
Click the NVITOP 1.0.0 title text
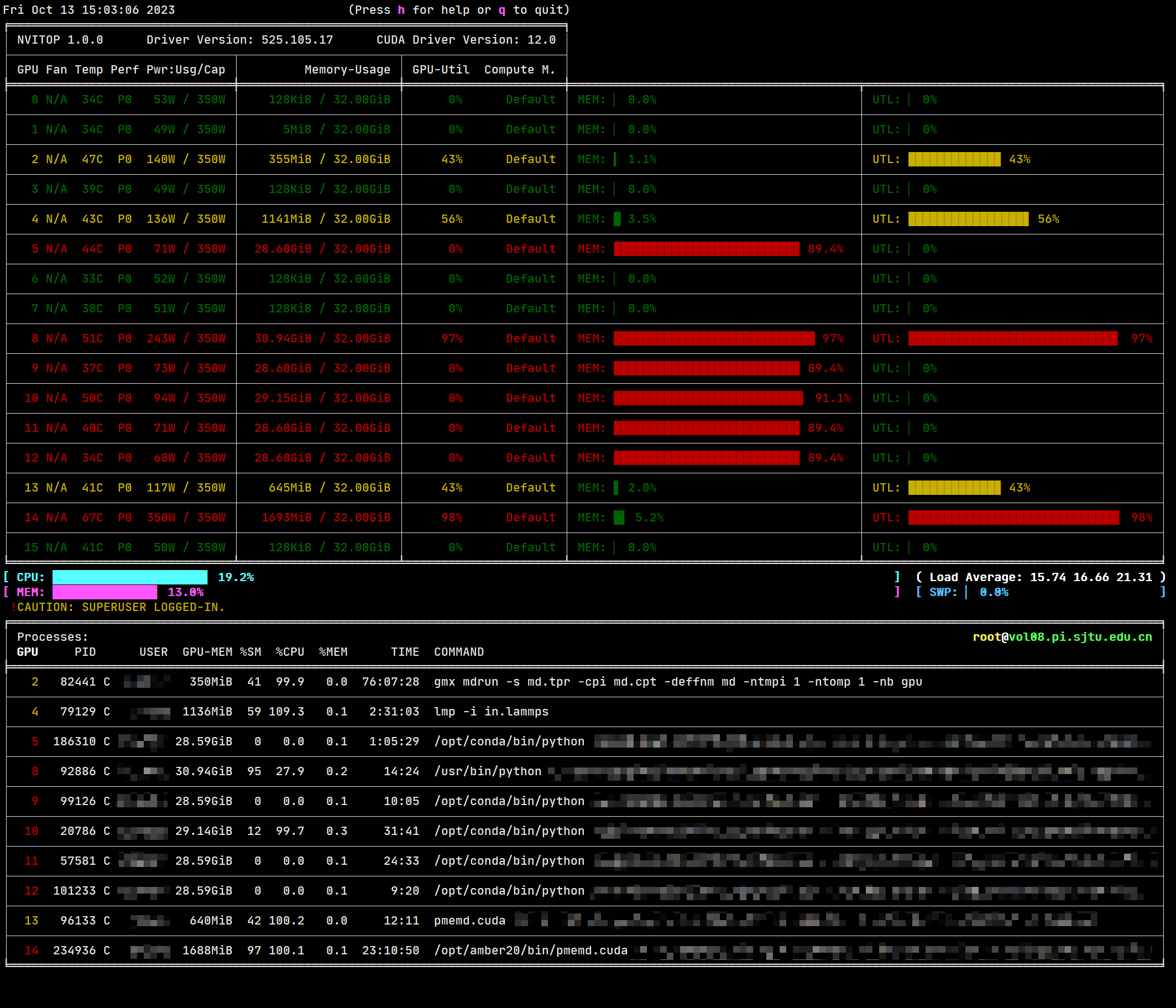pyautogui.click(x=60, y=40)
